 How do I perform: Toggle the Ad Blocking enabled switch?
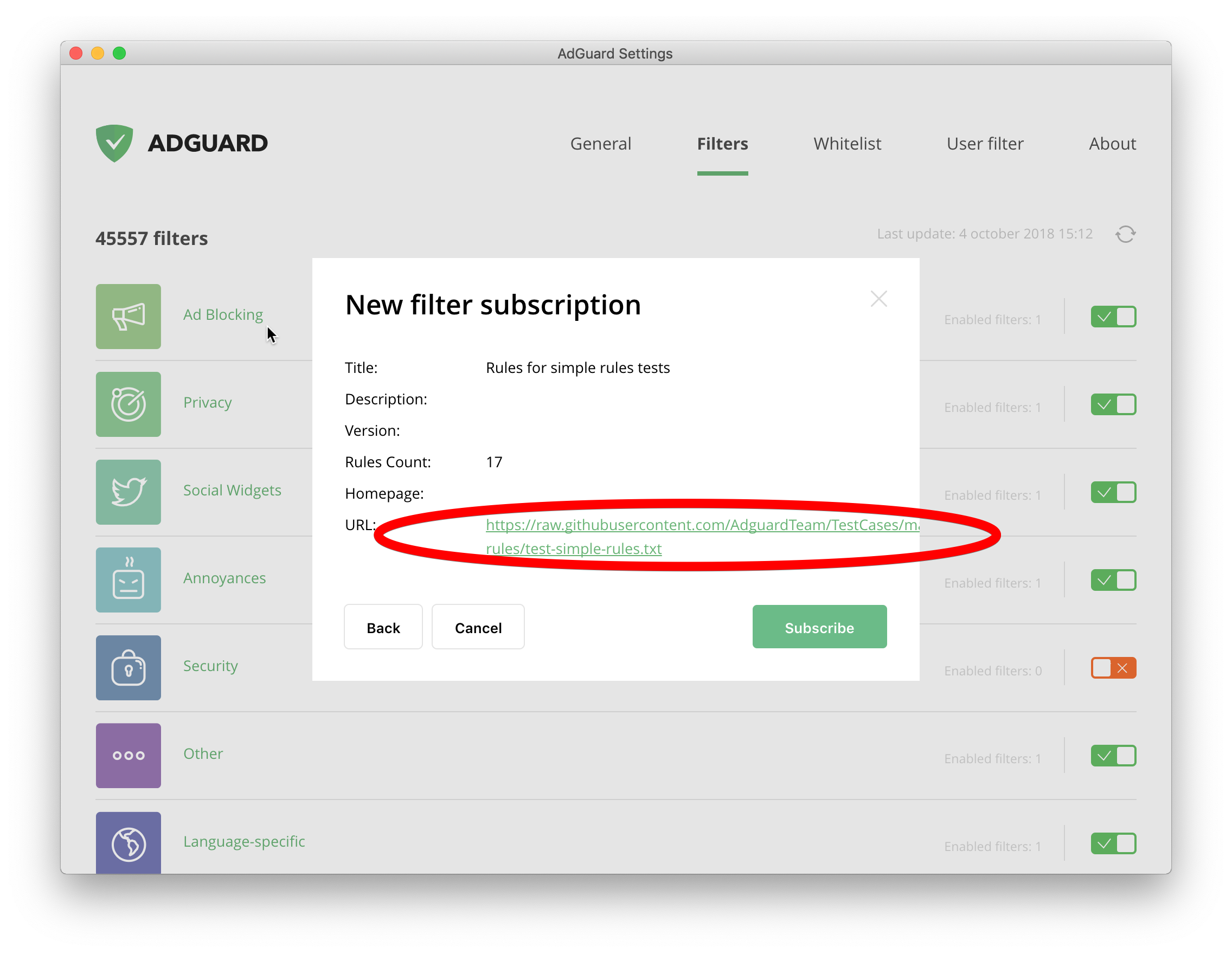[x=1113, y=317]
